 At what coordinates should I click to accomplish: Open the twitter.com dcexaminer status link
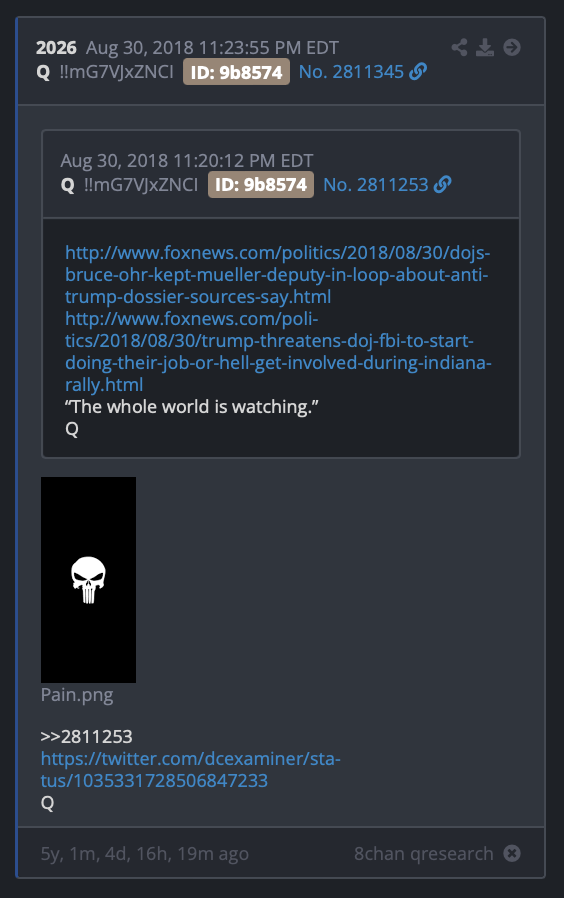click(x=191, y=769)
